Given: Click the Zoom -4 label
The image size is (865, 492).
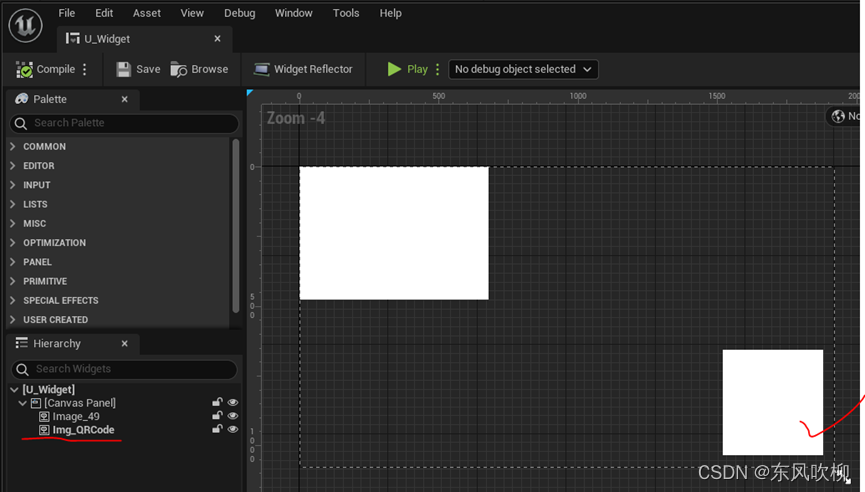Looking at the screenshot, I should (296, 118).
